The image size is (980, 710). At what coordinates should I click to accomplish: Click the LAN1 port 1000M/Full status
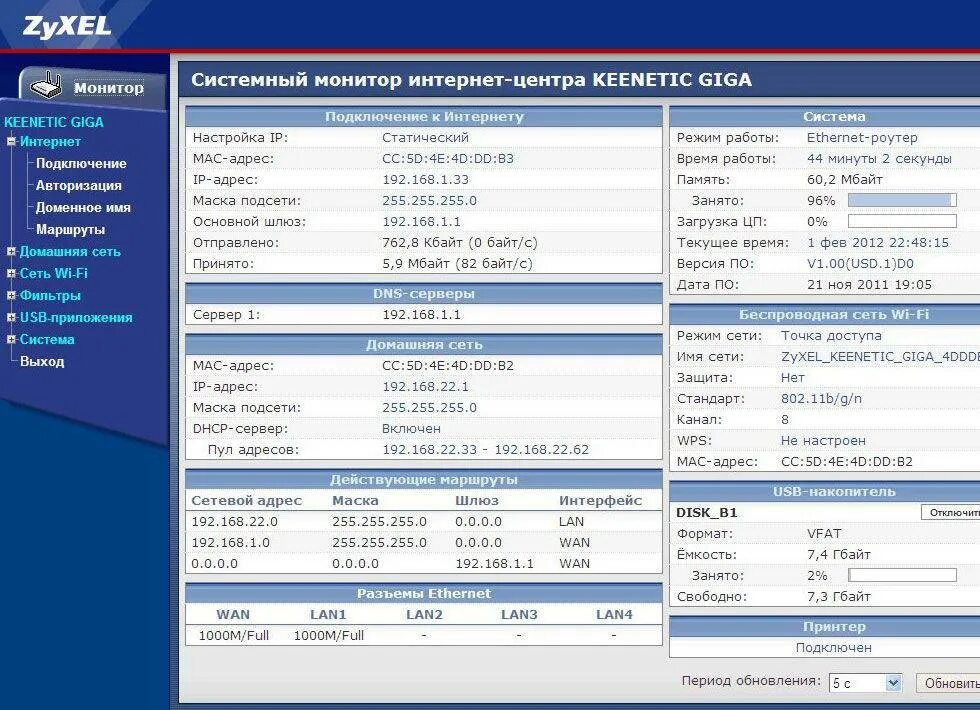click(328, 636)
